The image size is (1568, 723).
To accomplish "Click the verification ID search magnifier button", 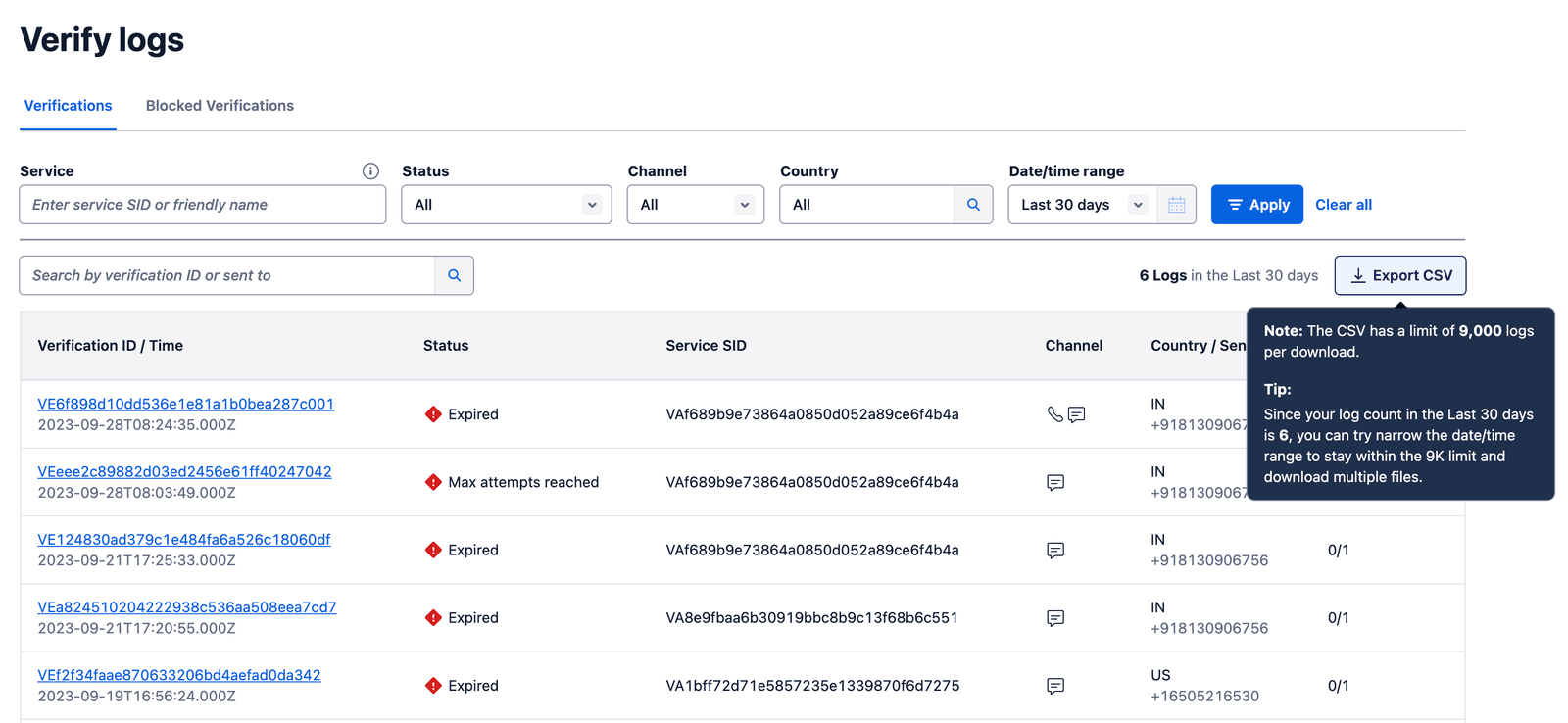I will point(454,275).
